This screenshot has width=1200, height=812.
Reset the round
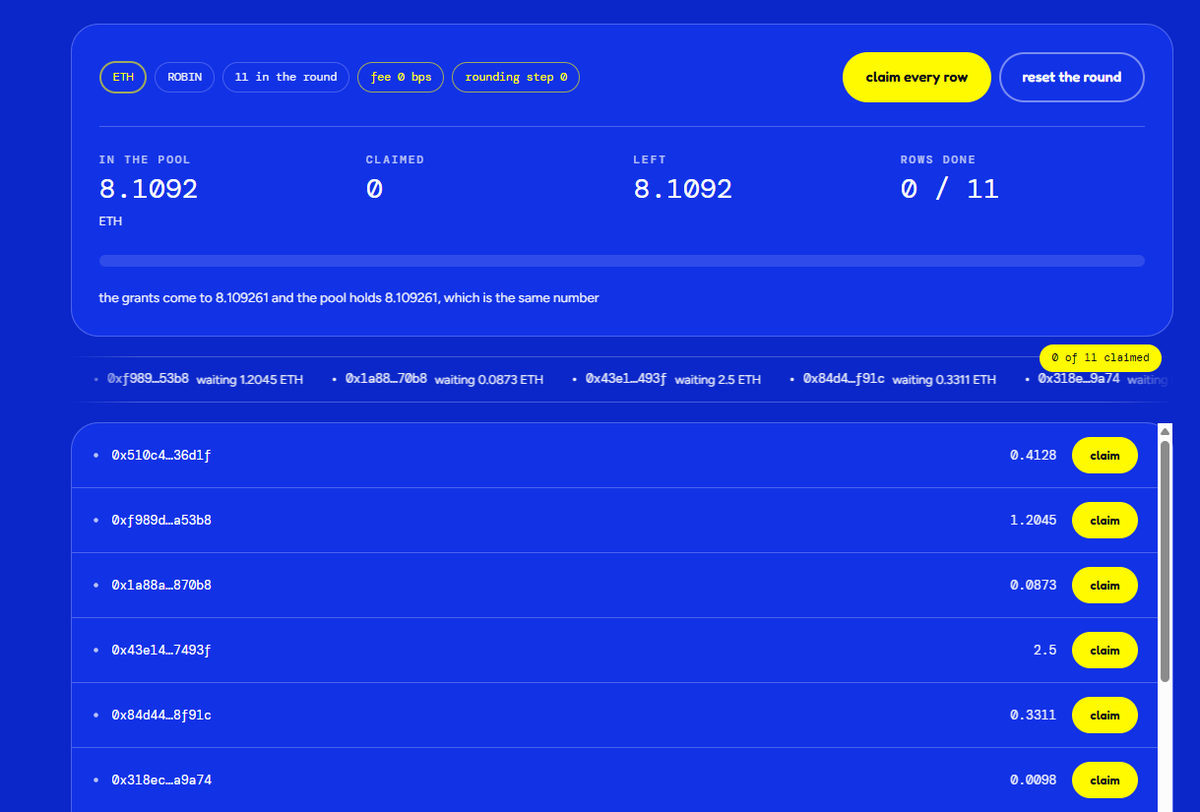[1072, 77]
